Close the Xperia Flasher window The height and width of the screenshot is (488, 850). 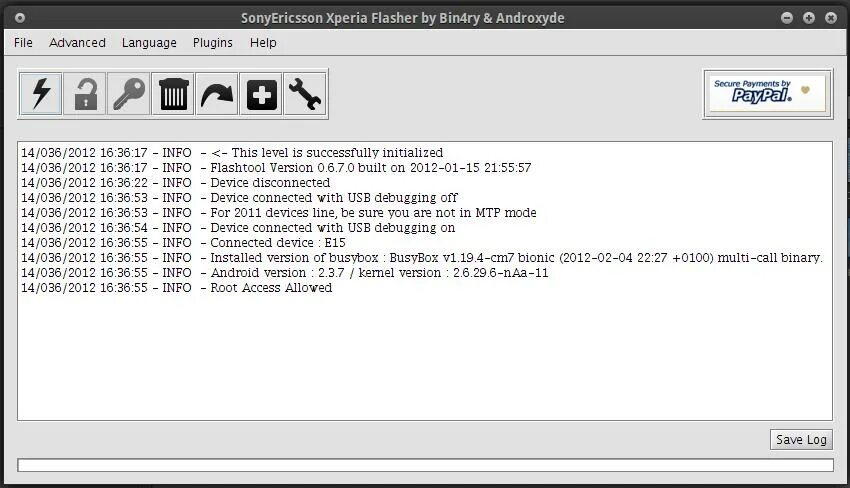[830, 18]
